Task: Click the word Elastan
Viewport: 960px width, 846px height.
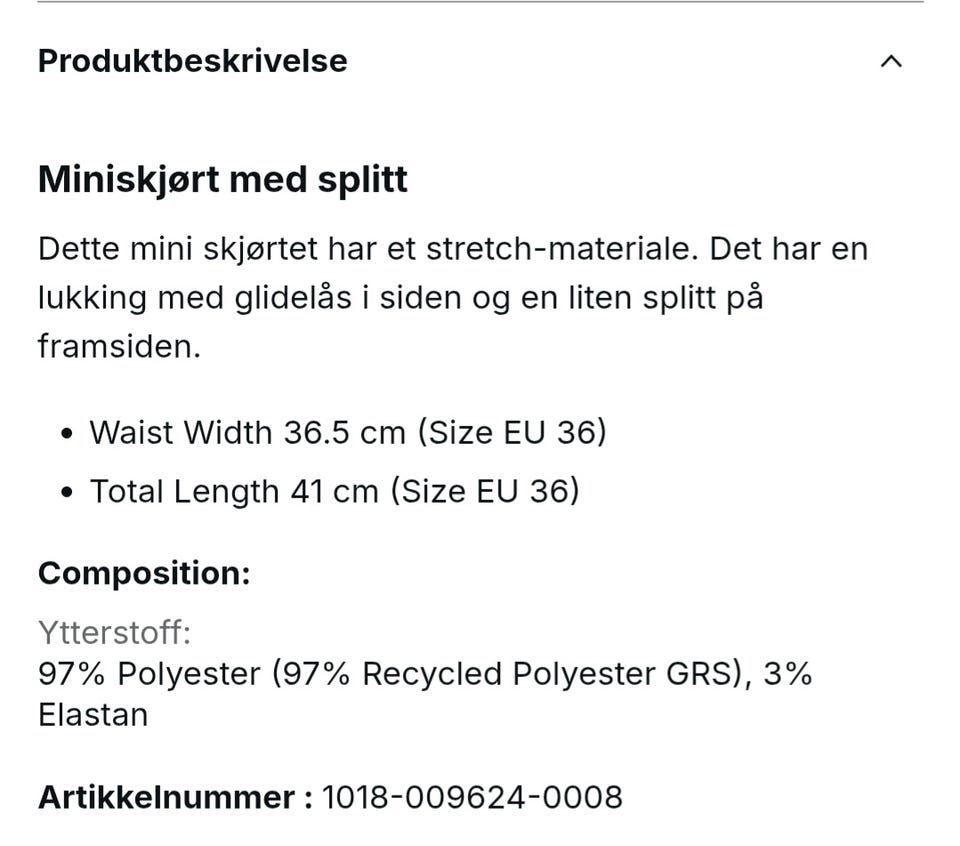Action: pos(93,715)
